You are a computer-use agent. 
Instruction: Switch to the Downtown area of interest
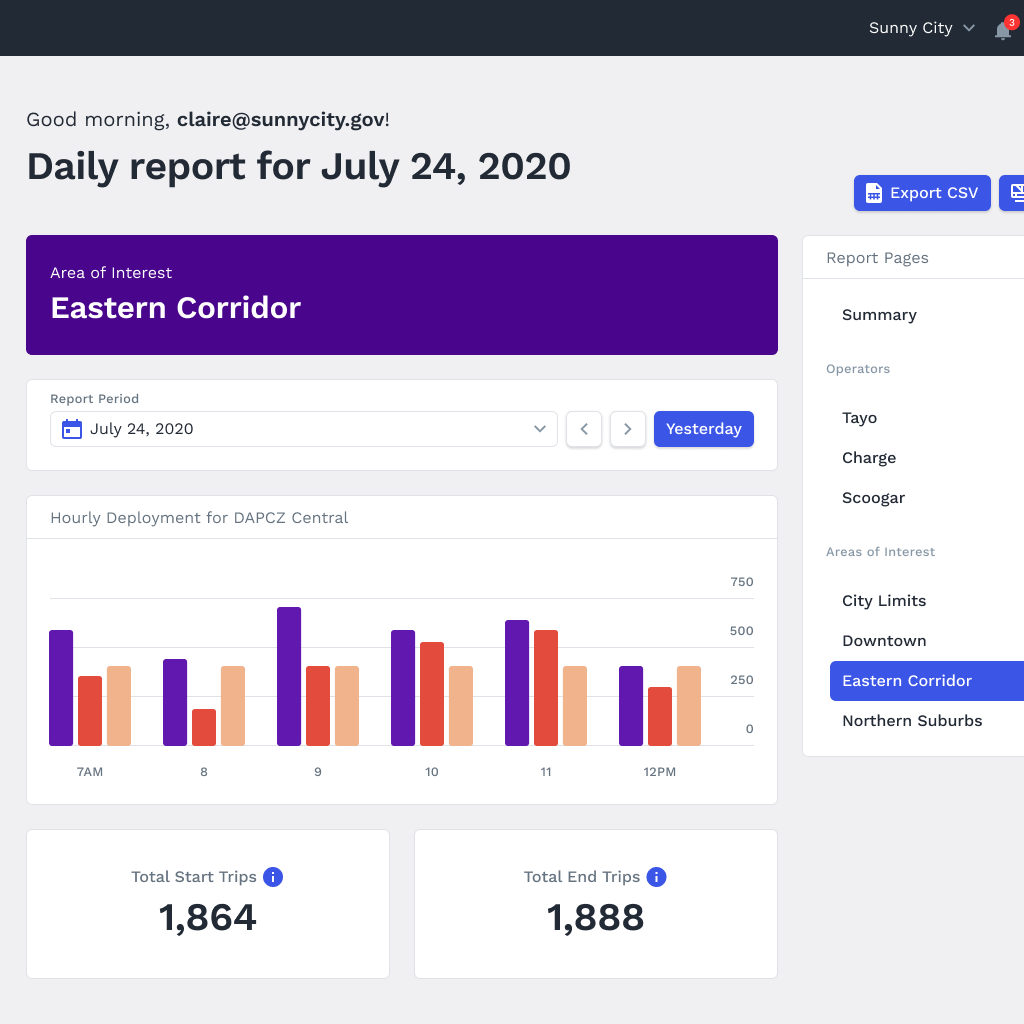(884, 640)
